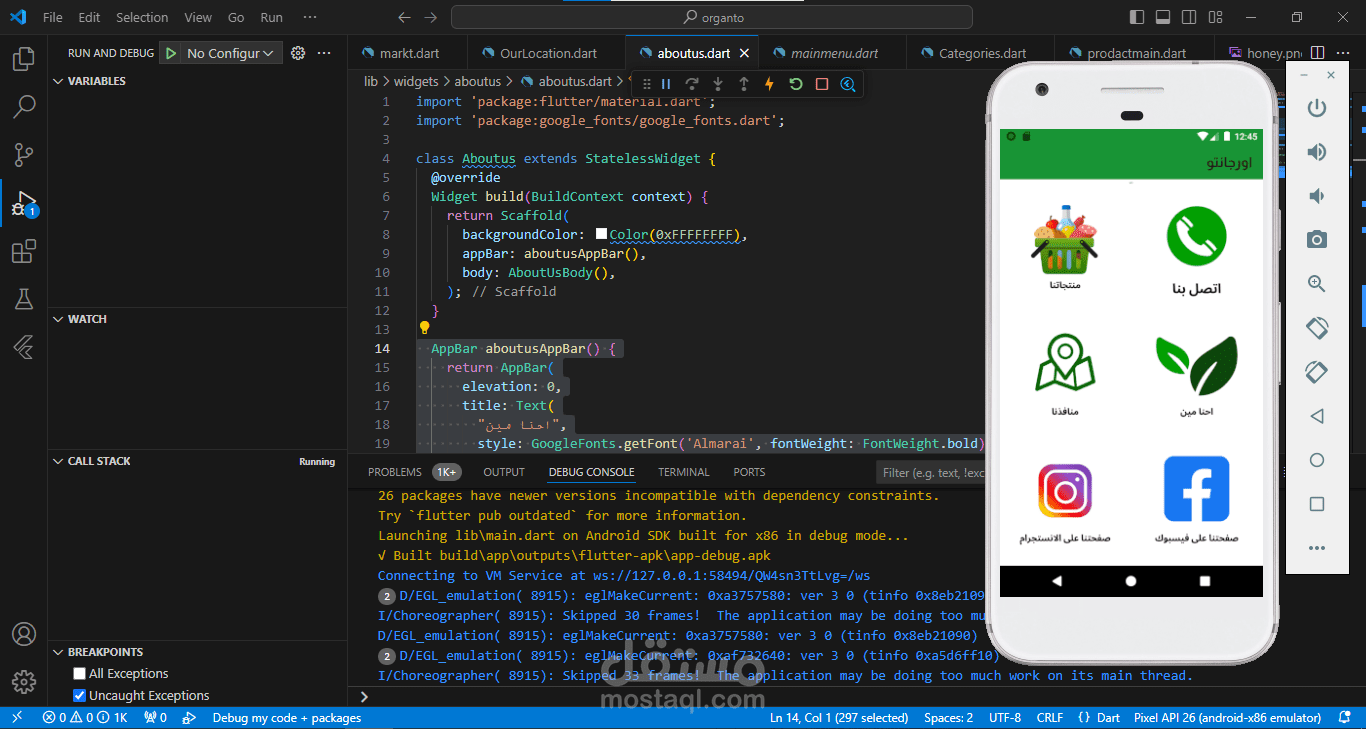This screenshot has height=729, width=1366.
Task: Open the Search view in the activity bar
Action: point(23,107)
